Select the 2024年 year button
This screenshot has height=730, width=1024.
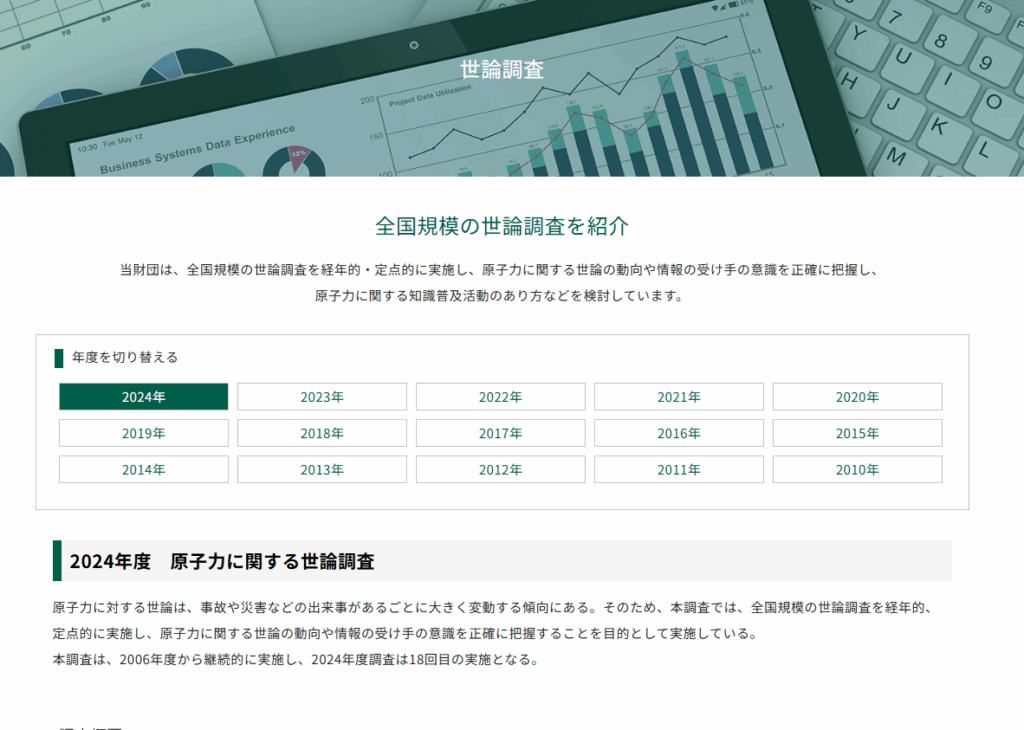pyautogui.click(x=143, y=397)
